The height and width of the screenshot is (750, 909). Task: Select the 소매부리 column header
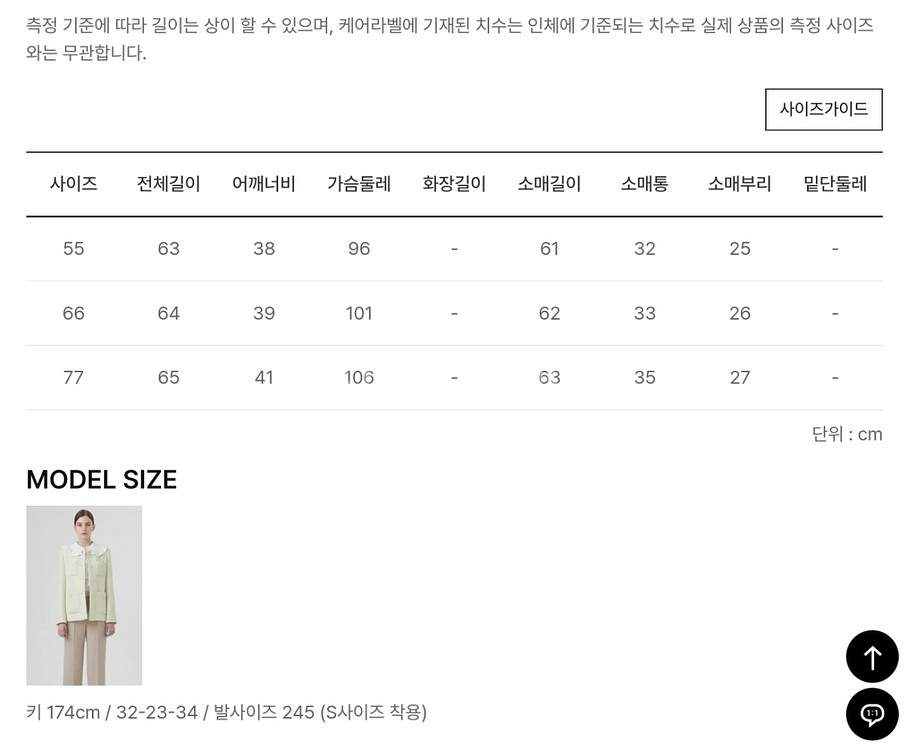[740, 184]
